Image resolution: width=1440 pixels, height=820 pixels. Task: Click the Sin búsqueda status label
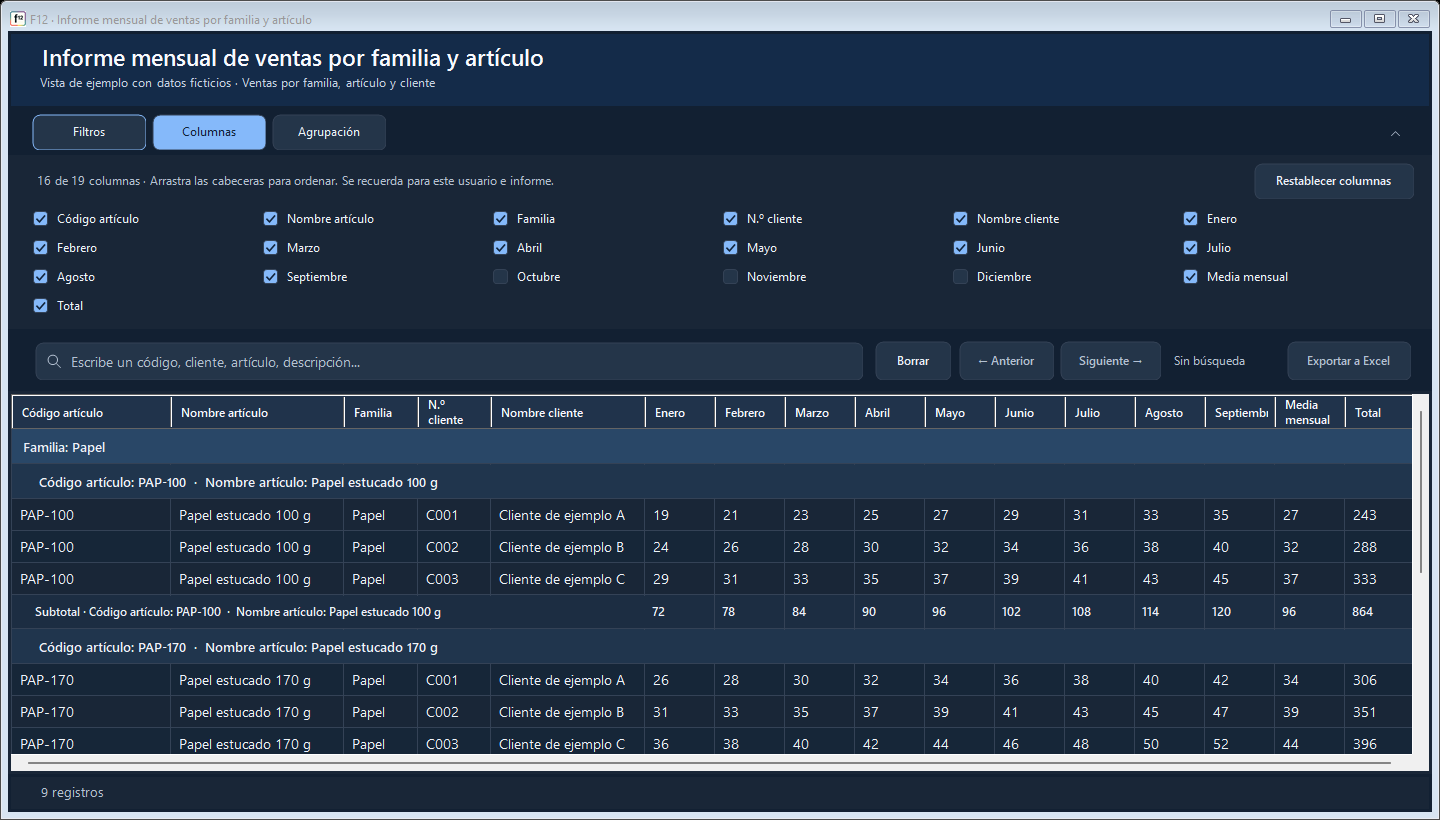point(1209,361)
